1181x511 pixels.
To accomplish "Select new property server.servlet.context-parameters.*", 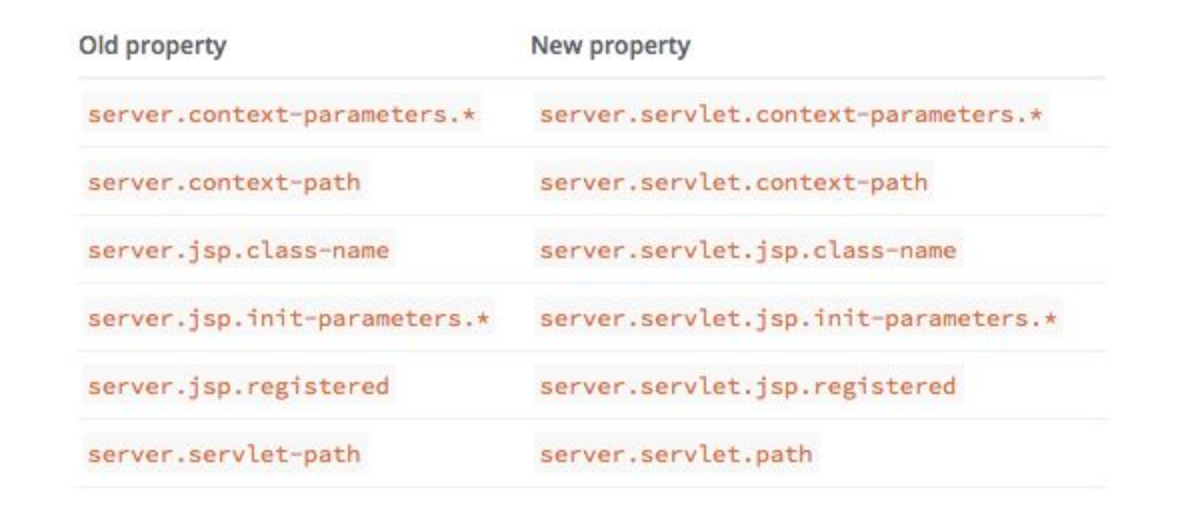I will pos(791,115).
